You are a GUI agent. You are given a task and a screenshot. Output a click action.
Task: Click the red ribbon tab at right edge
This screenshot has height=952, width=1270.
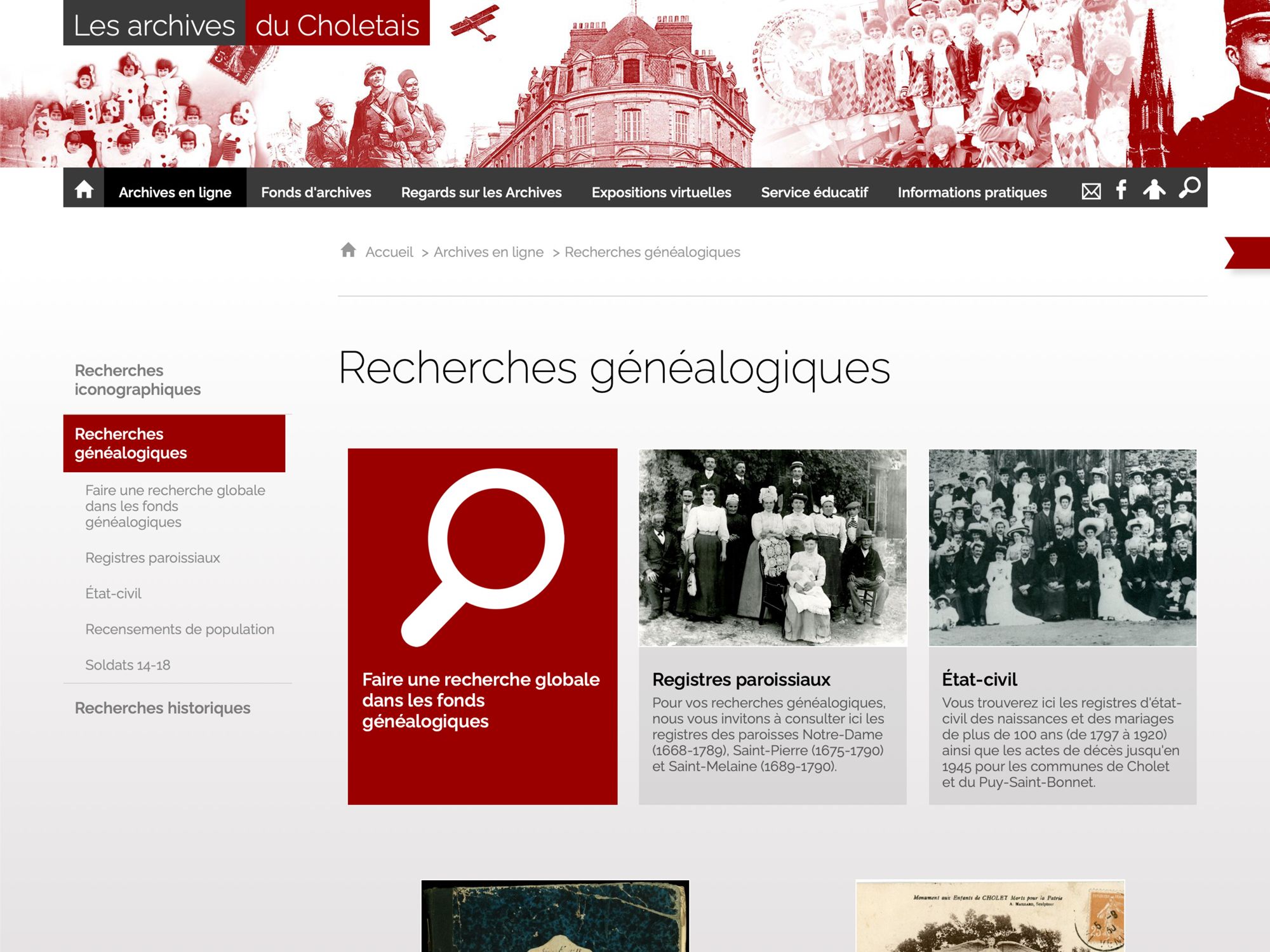click(x=1249, y=253)
